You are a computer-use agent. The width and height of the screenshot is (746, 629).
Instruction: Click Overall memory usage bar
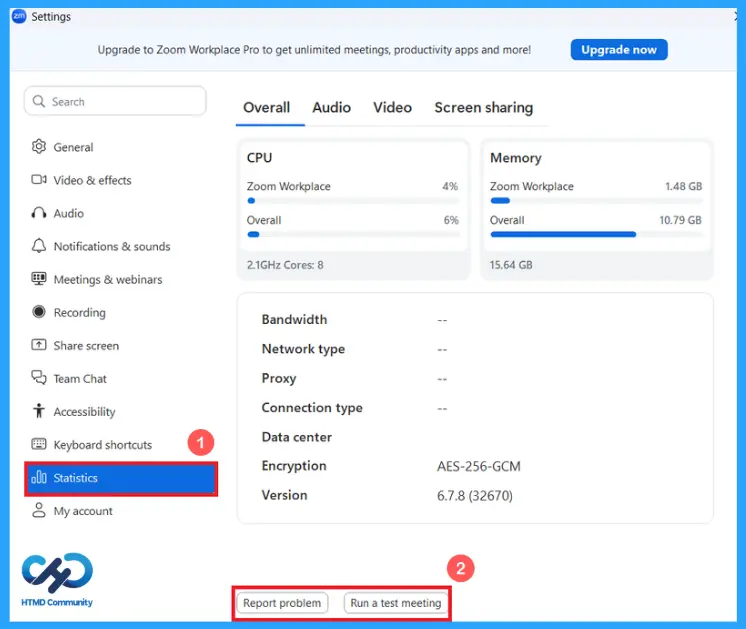[x=596, y=234]
